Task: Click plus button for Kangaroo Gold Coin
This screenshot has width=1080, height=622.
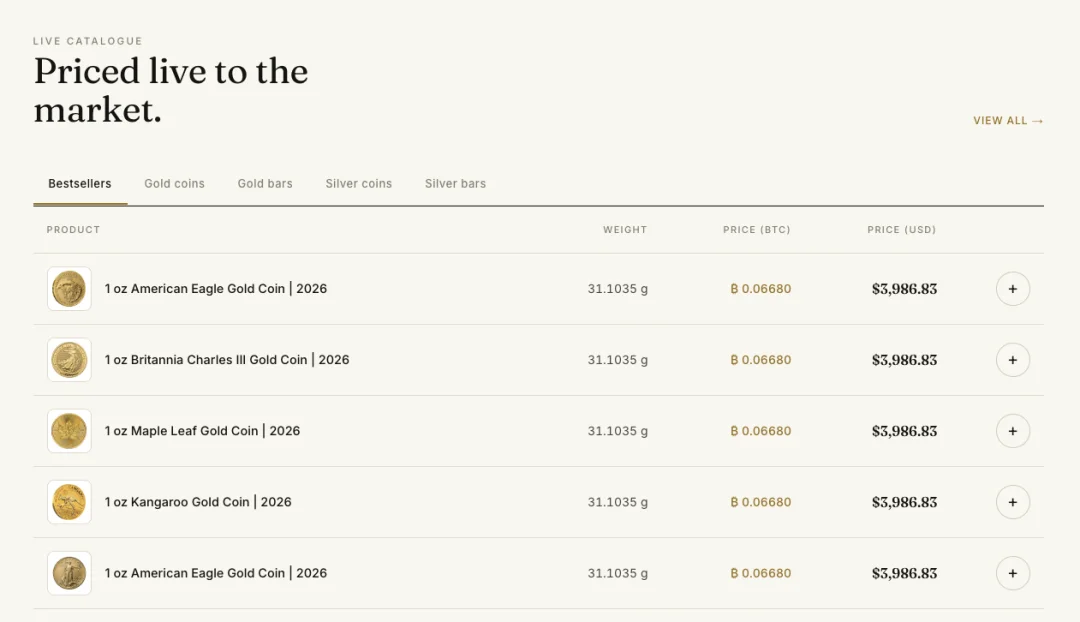Action: (1012, 502)
